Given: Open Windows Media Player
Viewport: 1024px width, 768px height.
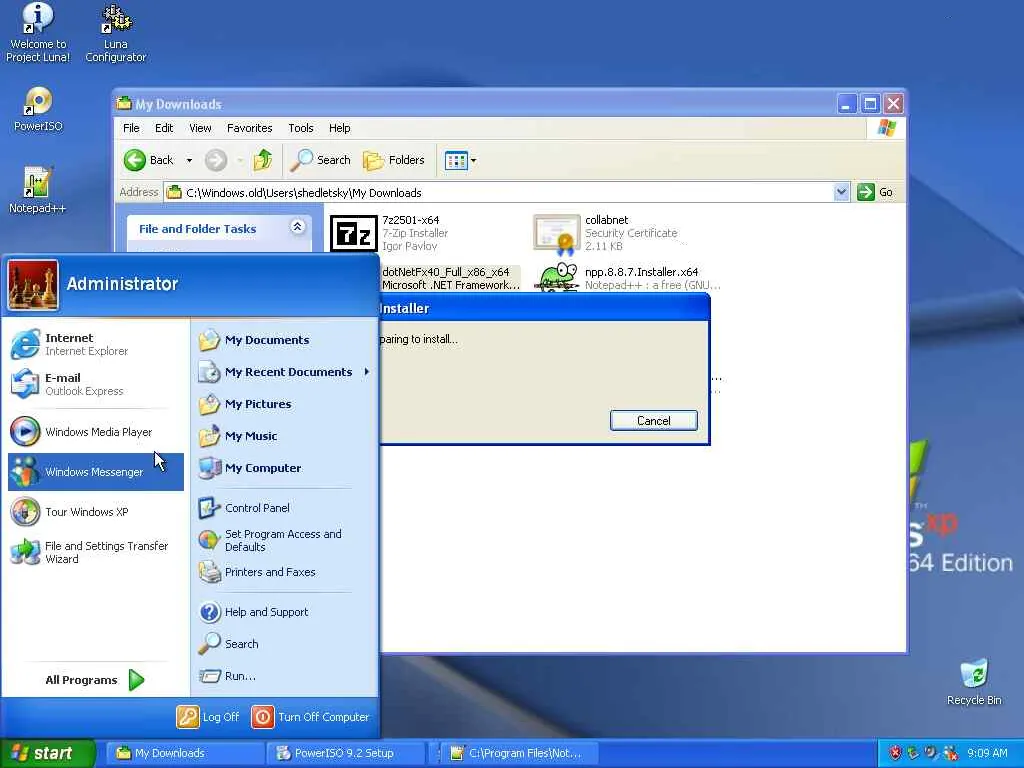Looking at the screenshot, I should 96,432.
